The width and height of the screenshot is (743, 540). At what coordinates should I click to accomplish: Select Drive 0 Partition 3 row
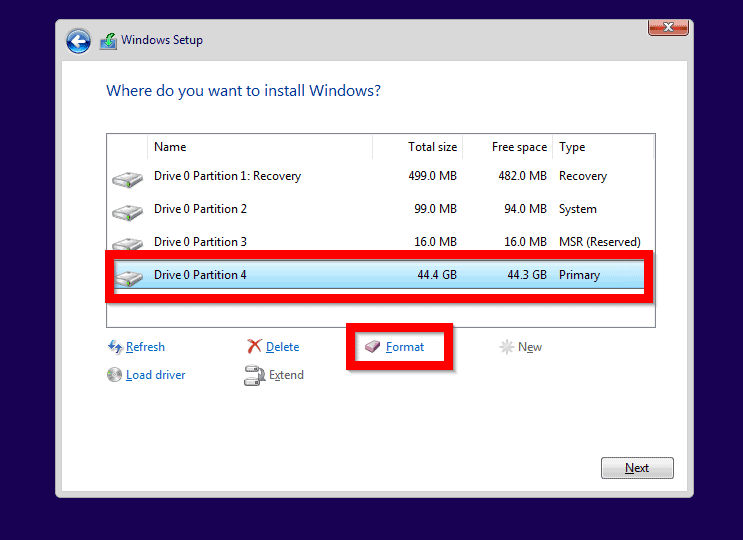[380, 242]
